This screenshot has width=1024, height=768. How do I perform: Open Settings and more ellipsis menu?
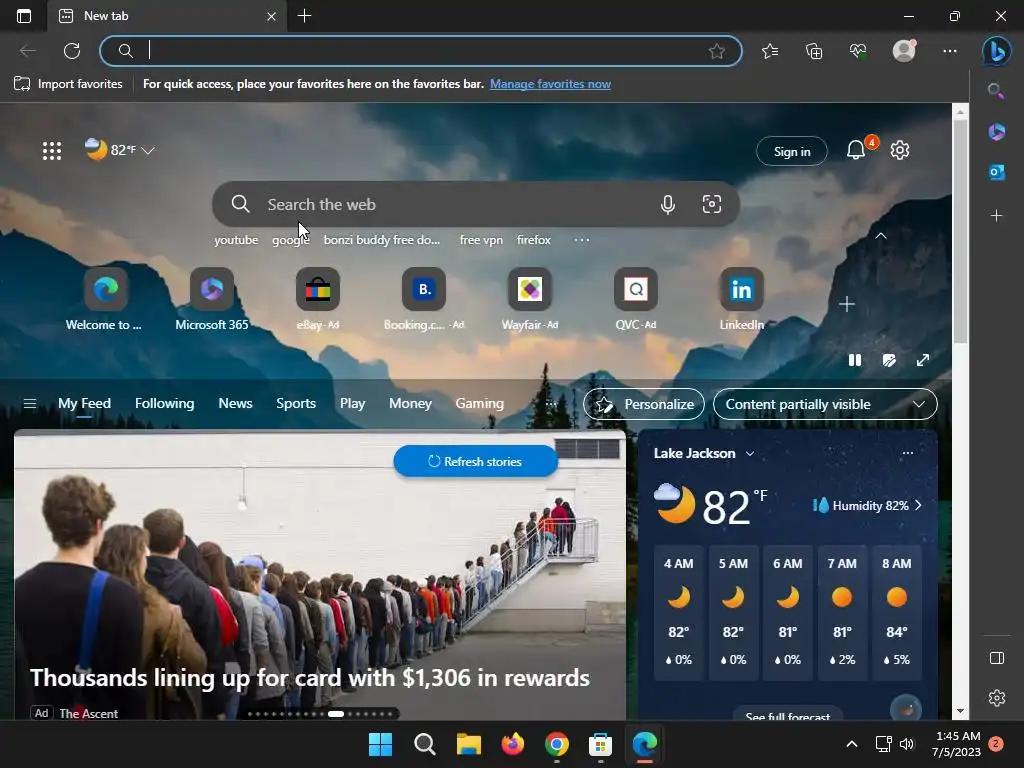coord(950,51)
